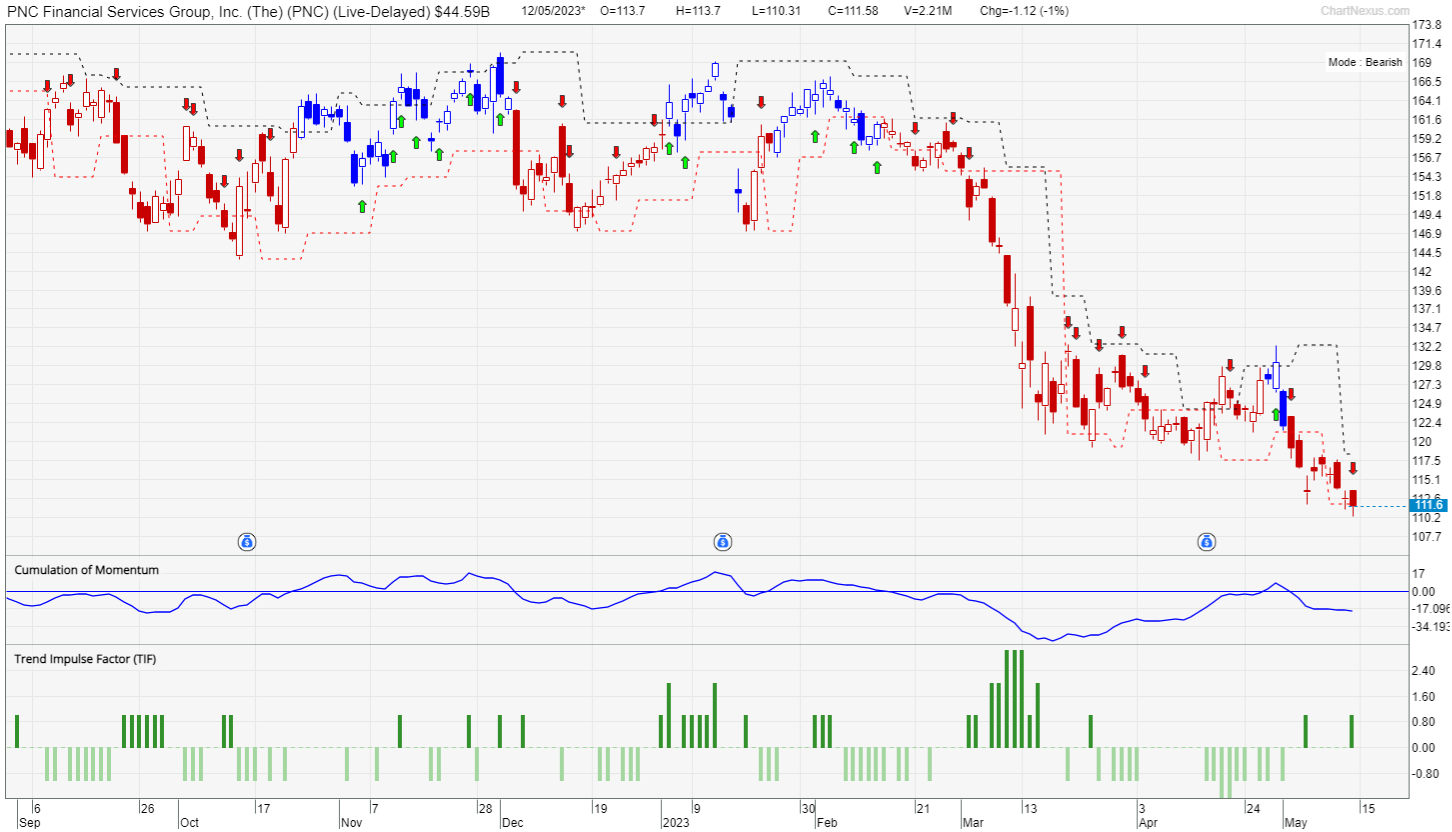Screen dimensions: 1452x832
Task: Click the '117.5' price axis label
Action: pos(1427,461)
